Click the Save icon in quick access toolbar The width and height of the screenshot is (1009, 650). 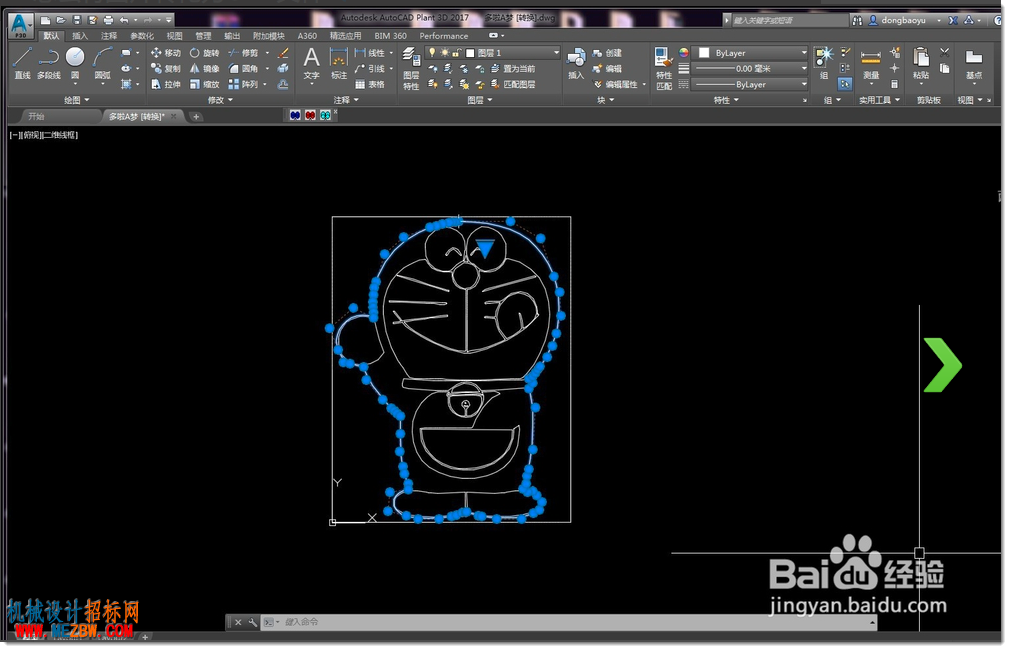tap(77, 21)
